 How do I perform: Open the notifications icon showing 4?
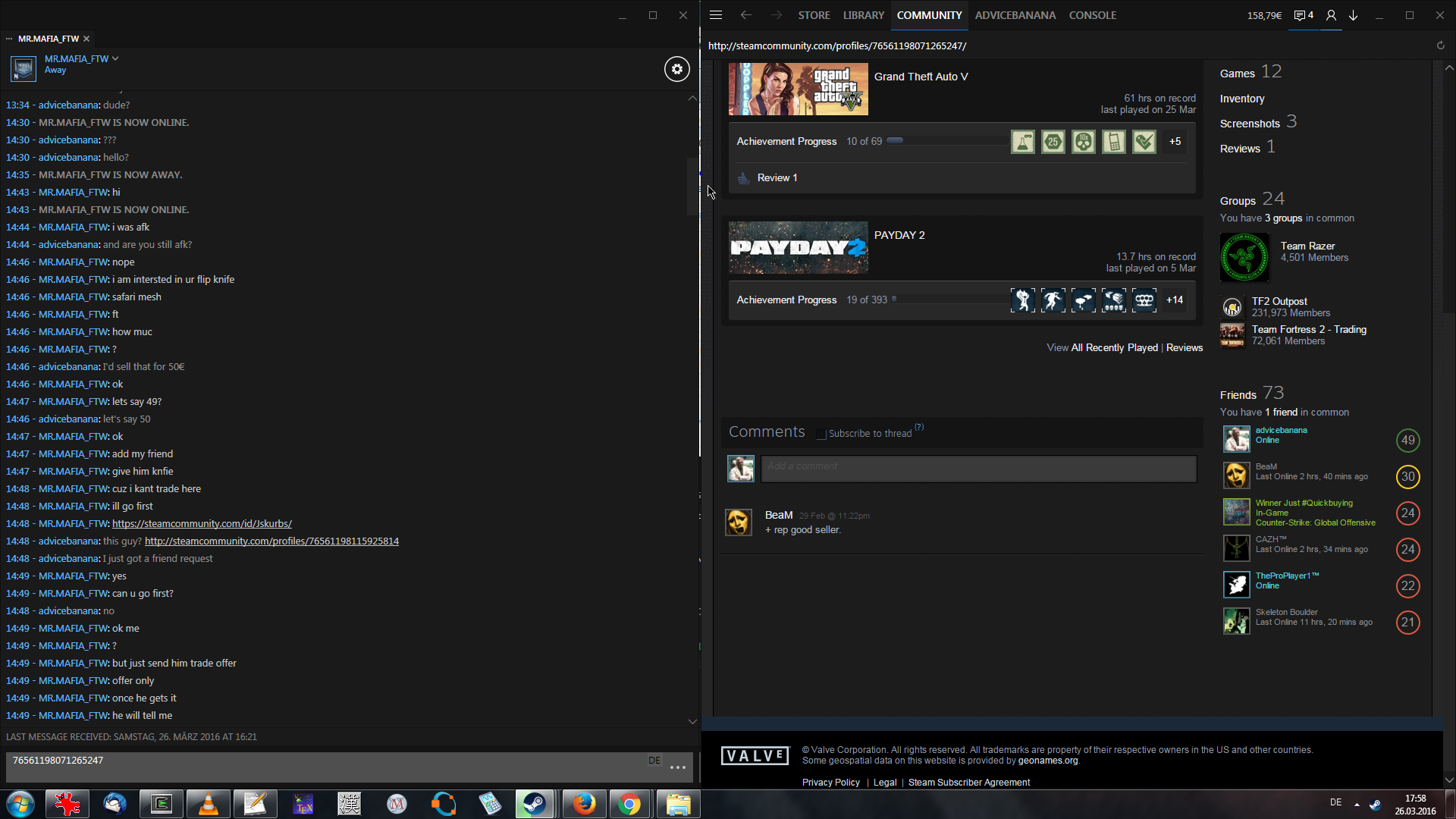(x=1303, y=15)
